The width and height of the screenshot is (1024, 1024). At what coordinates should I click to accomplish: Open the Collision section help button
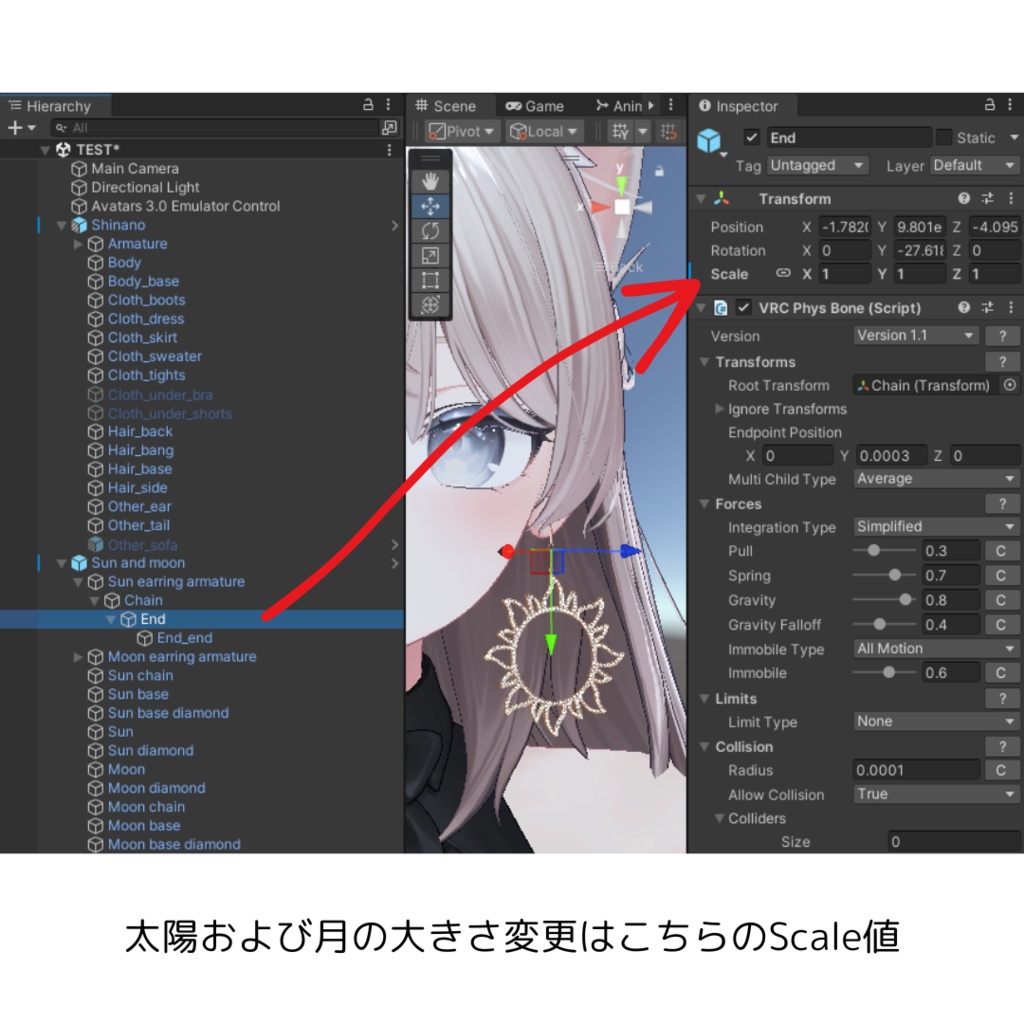[x=1002, y=746]
